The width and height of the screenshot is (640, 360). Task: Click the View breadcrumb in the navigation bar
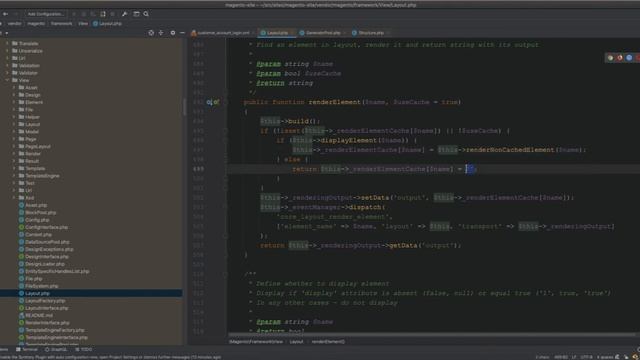pos(83,24)
